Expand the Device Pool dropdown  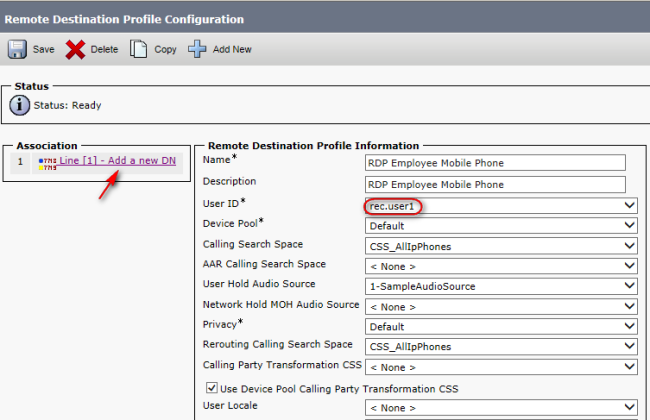500,225
